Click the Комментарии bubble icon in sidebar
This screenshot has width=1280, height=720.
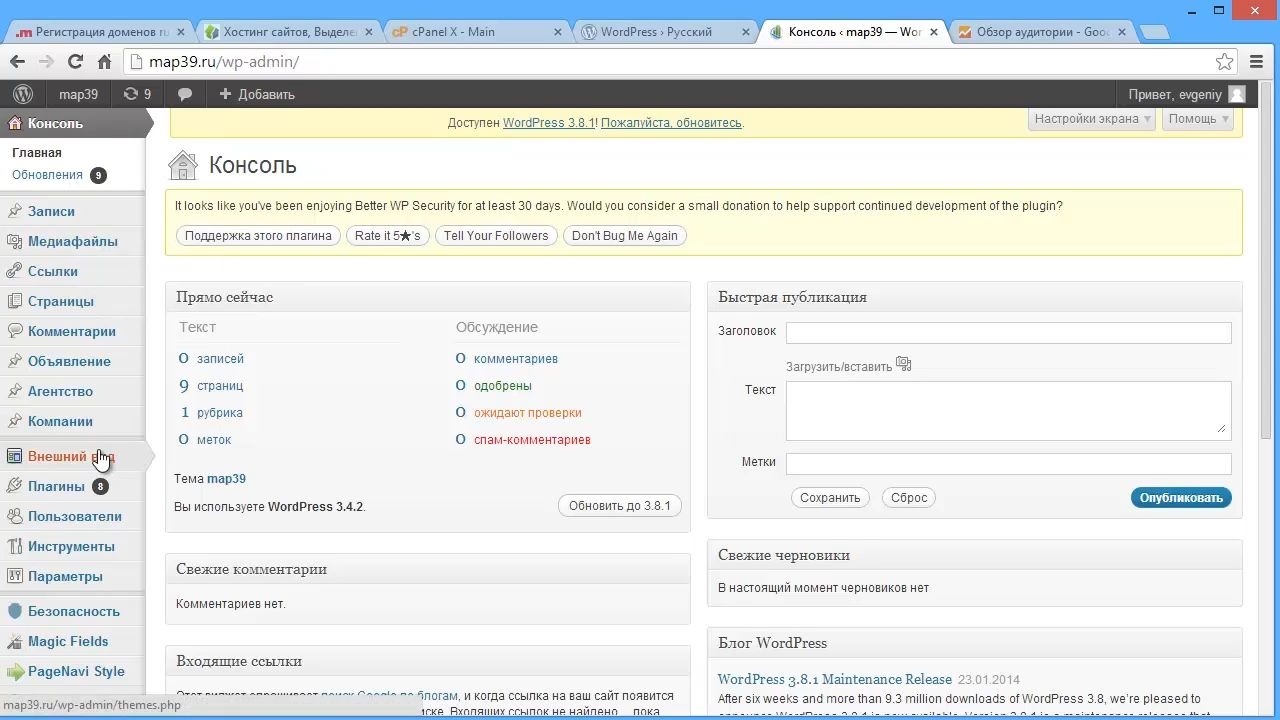click(14, 331)
